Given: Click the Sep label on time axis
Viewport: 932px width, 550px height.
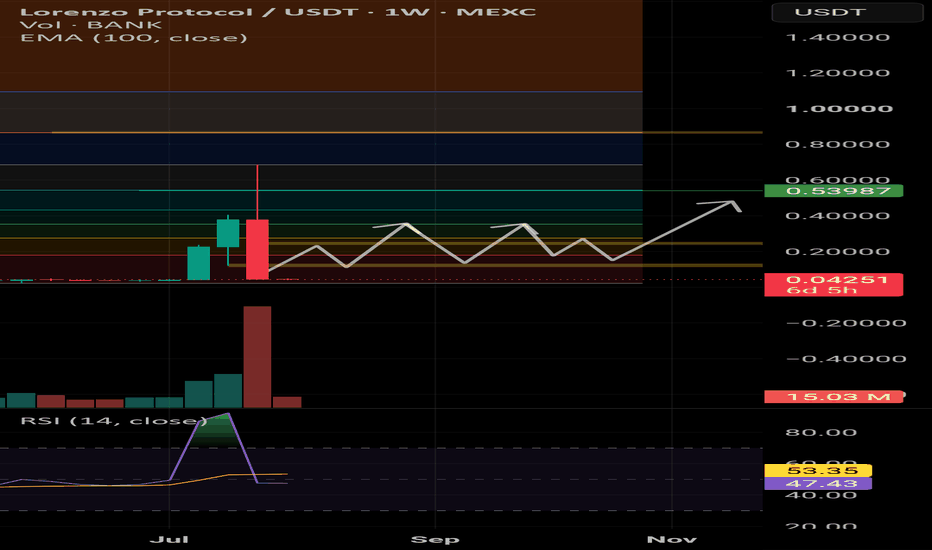Looking at the screenshot, I should (x=435, y=539).
